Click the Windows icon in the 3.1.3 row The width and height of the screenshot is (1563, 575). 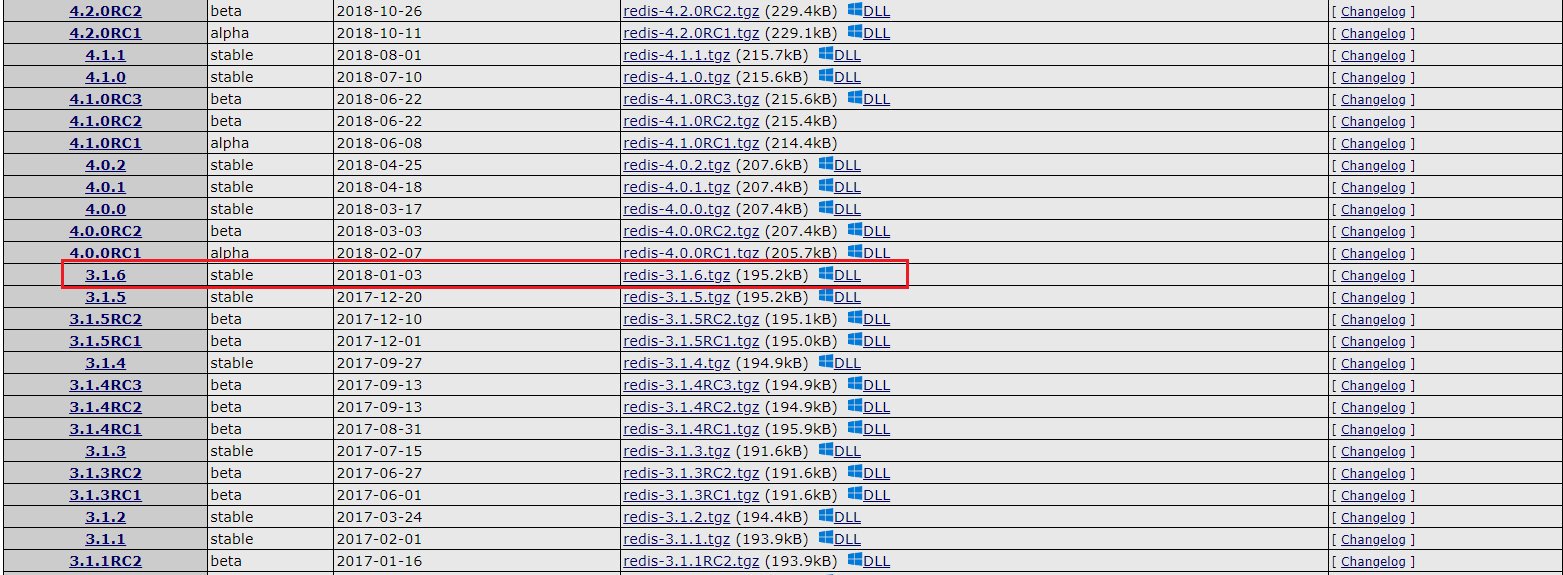[x=826, y=449]
